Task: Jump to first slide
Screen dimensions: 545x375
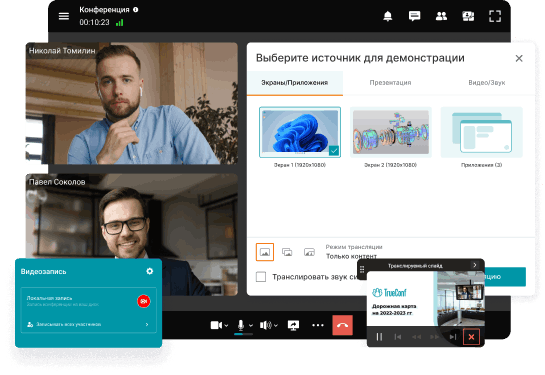Action: click(x=398, y=337)
